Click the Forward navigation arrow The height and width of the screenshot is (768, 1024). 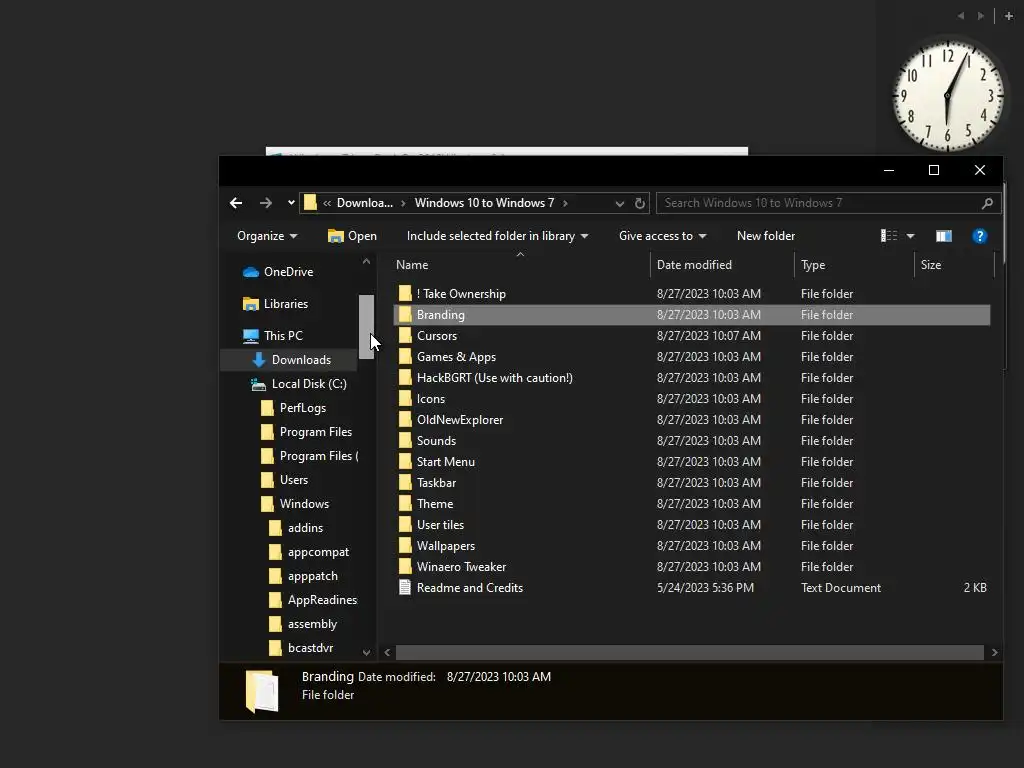(x=265, y=203)
